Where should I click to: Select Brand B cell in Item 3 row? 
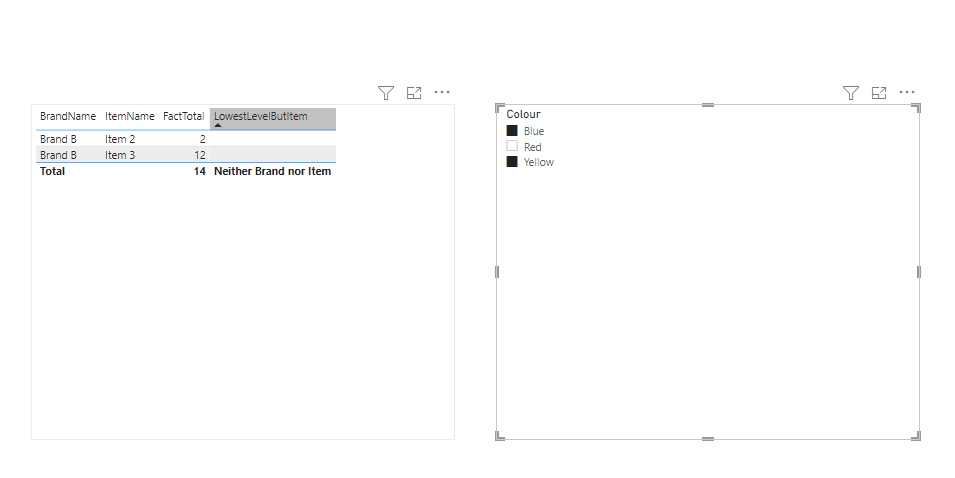coord(58,155)
